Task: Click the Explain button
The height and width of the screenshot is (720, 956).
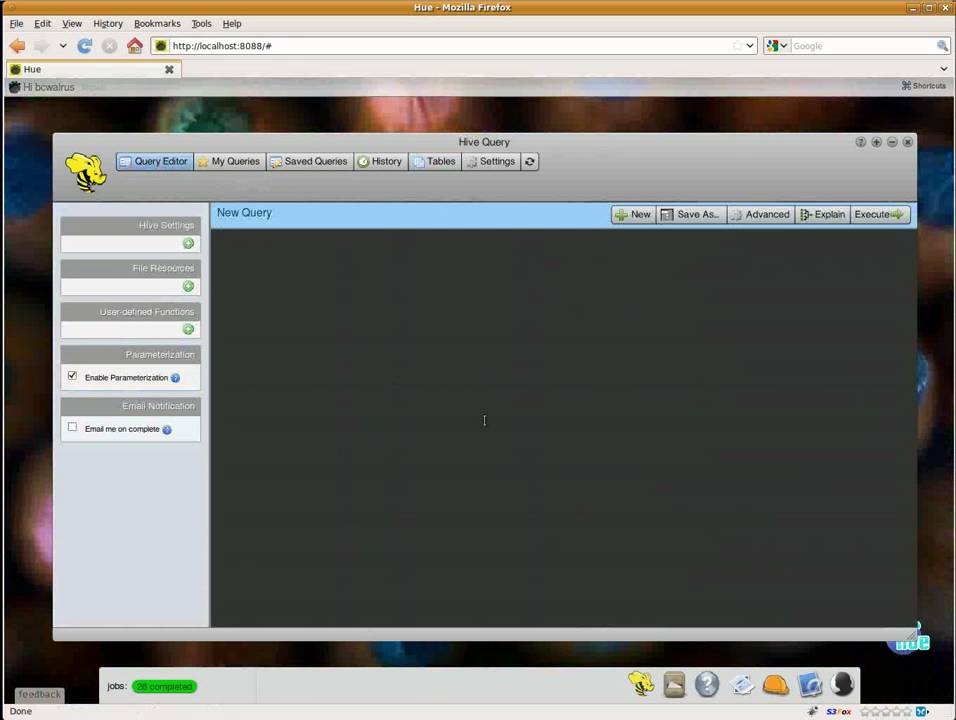Action: pyautogui.click(x=822, y=215)
